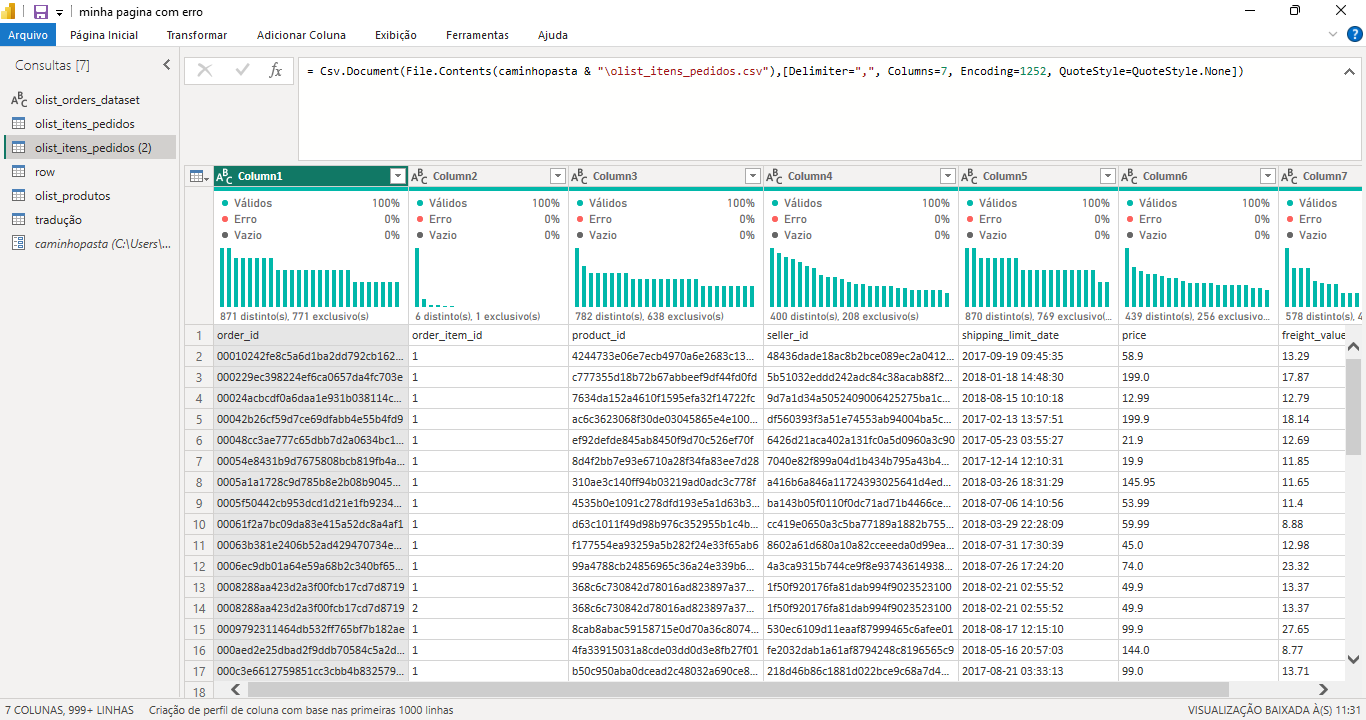1366x720 pixels.
Task: Open the Ajuda tab
Action: tap(553, 35)
